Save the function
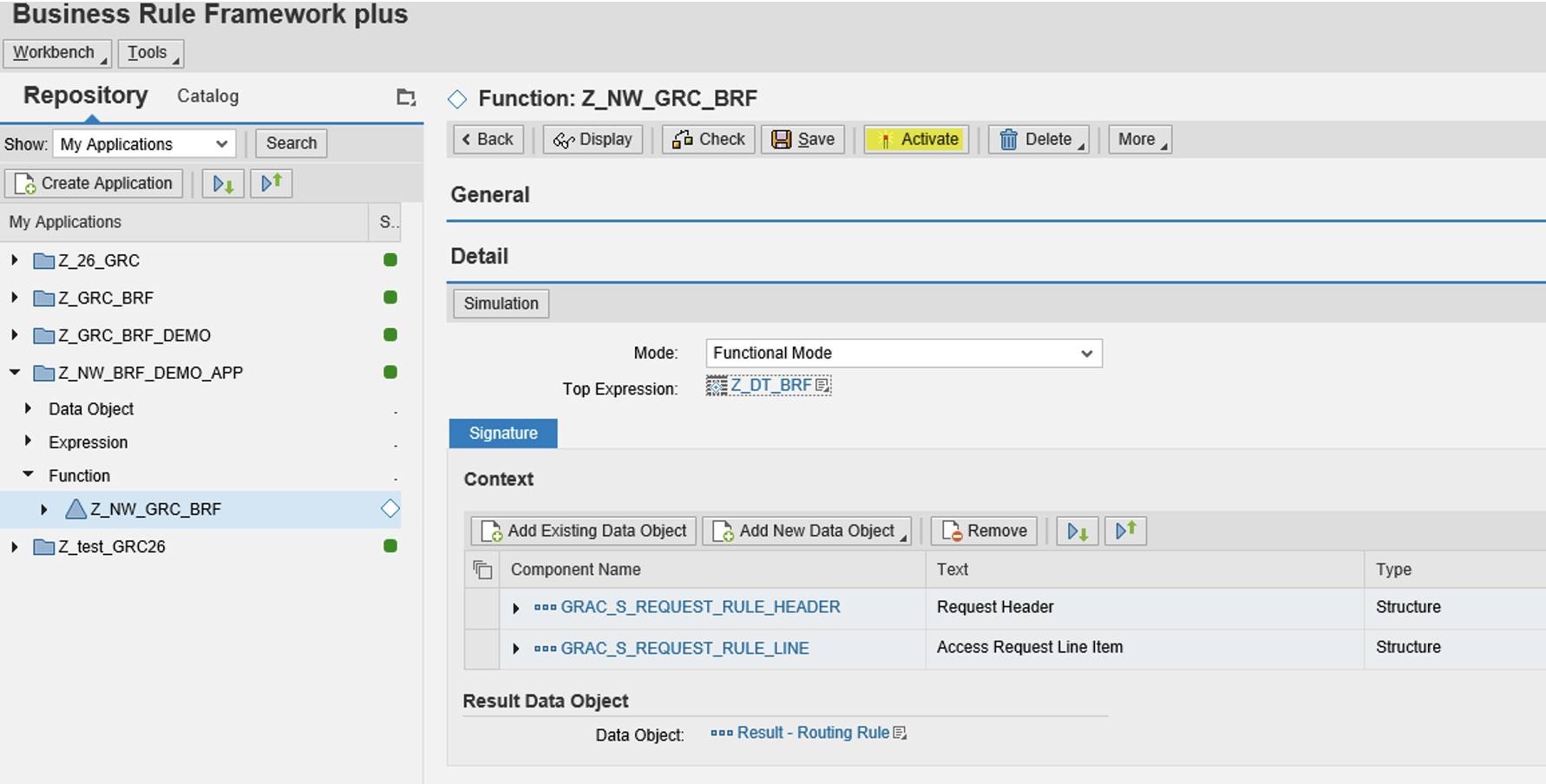 point(803,140)
